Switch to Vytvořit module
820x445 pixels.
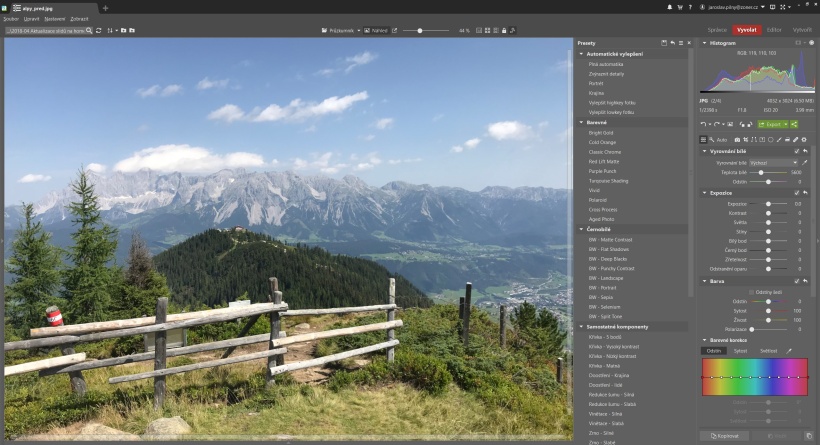click(x=802, y=30)
